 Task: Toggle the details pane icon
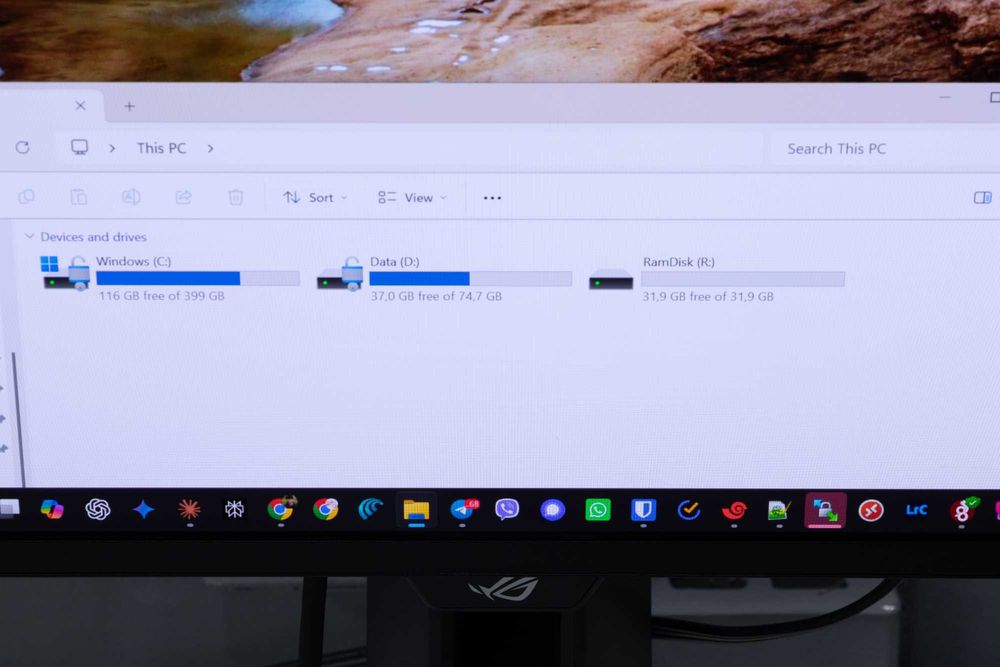click(983, 198)
